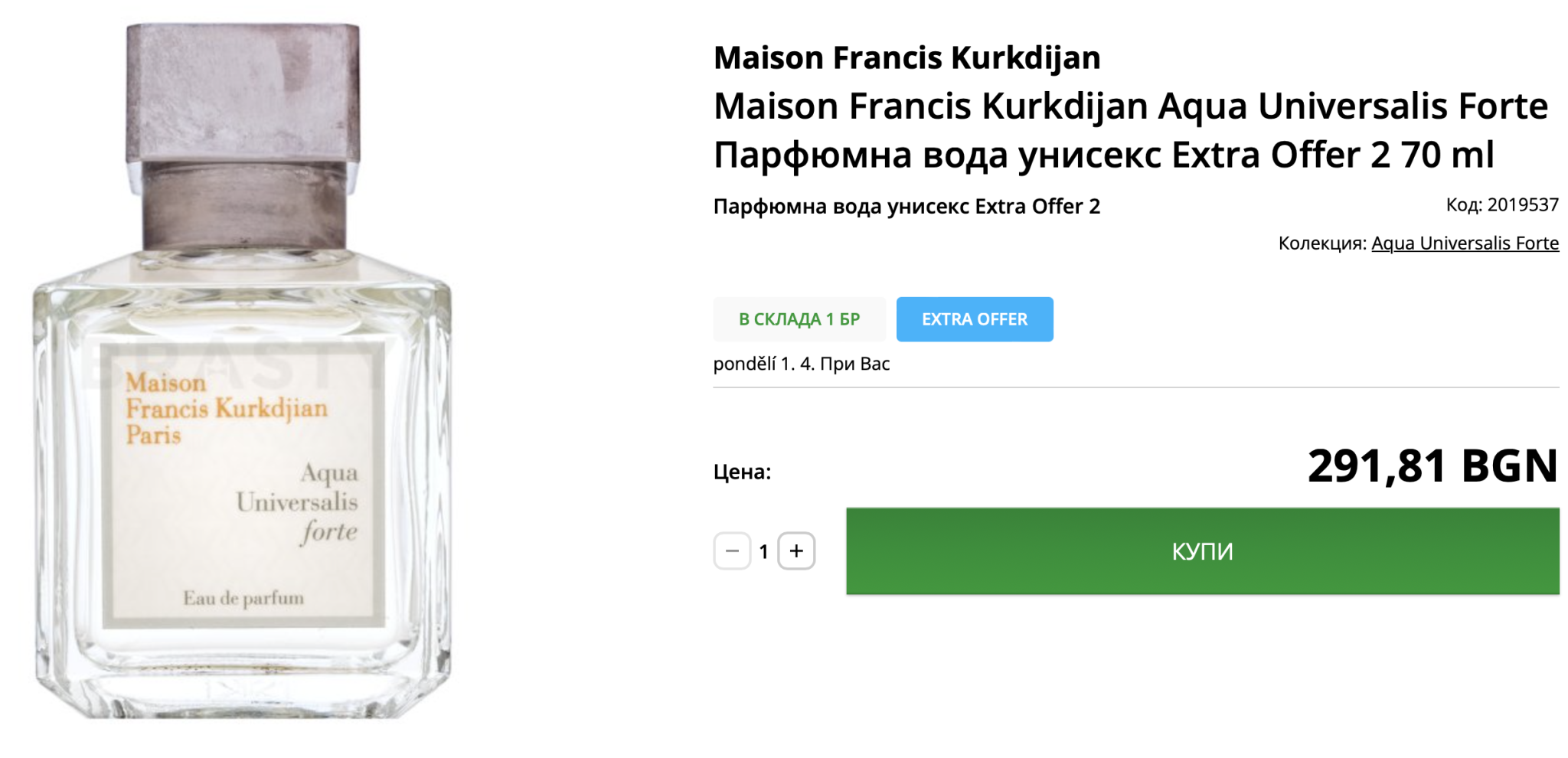
Task: Open the Aqua Universalis Forte collection link
Action: (1465, 243)
